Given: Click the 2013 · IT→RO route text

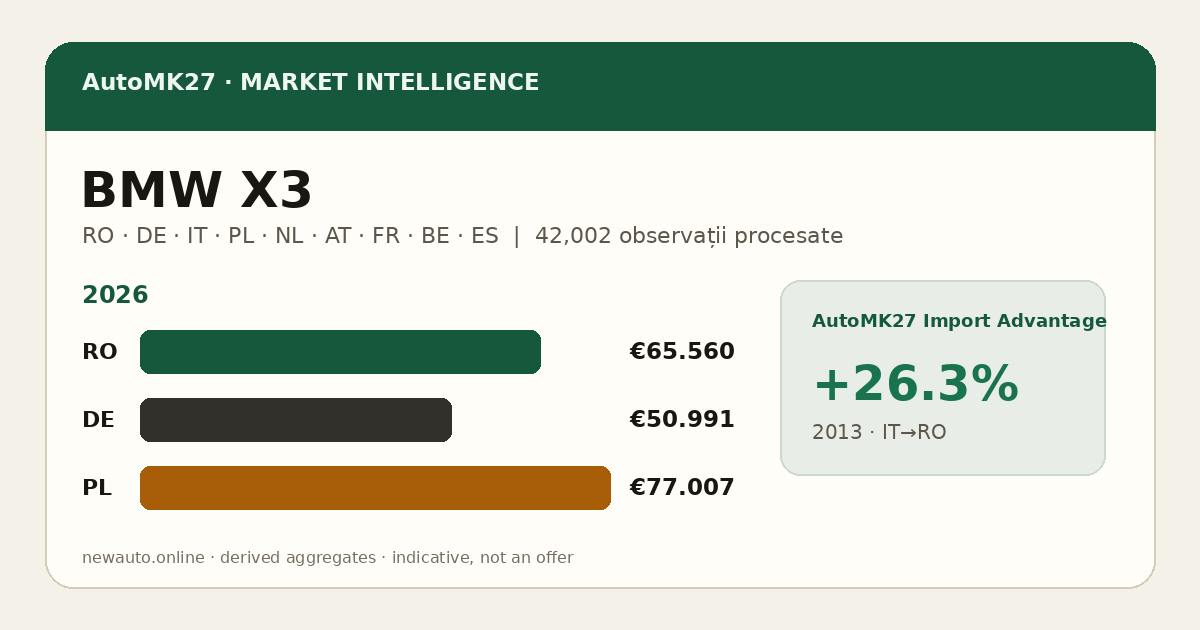Looking at the screenshot, I should pyautogui.click(x=879, y=432).
